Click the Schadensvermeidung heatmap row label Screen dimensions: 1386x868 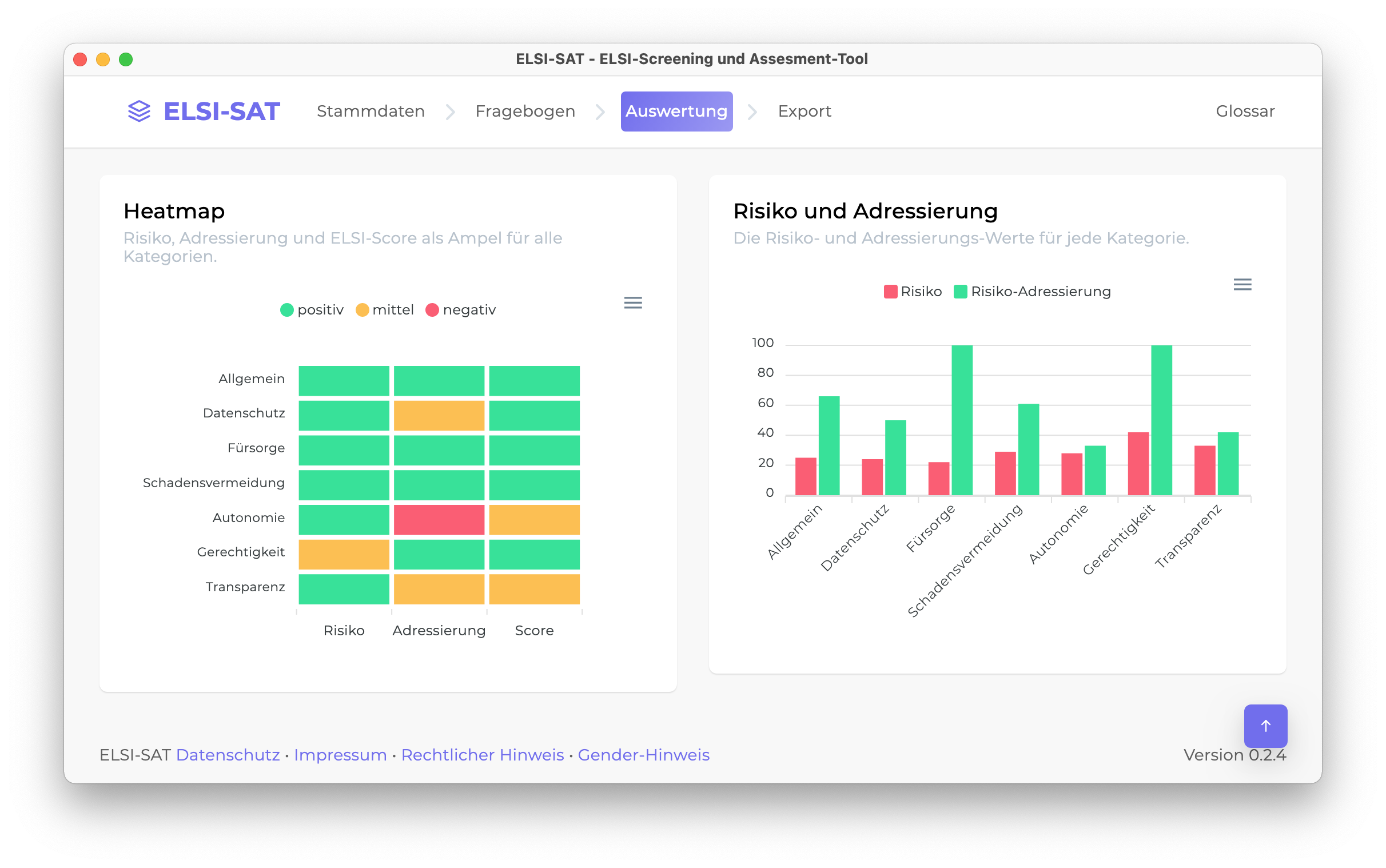213,483
